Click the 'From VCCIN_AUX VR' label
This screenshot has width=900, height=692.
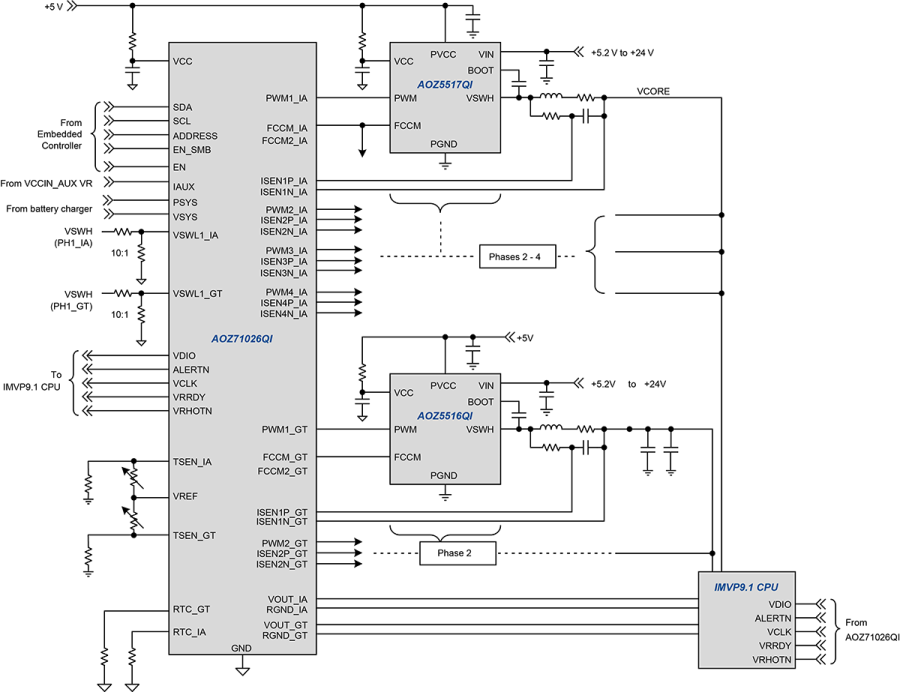tap(47, 184)
